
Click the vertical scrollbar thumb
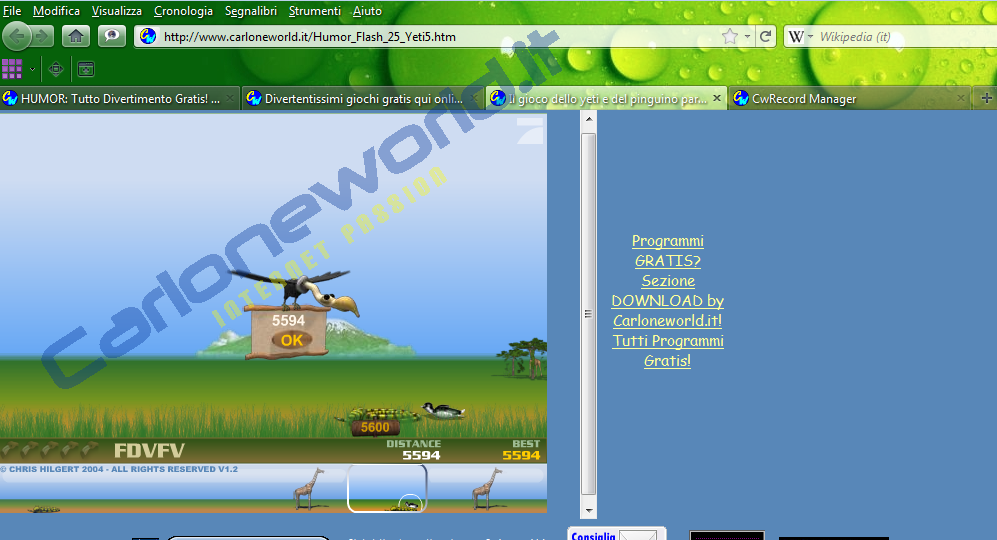click(x=588, y=314)
